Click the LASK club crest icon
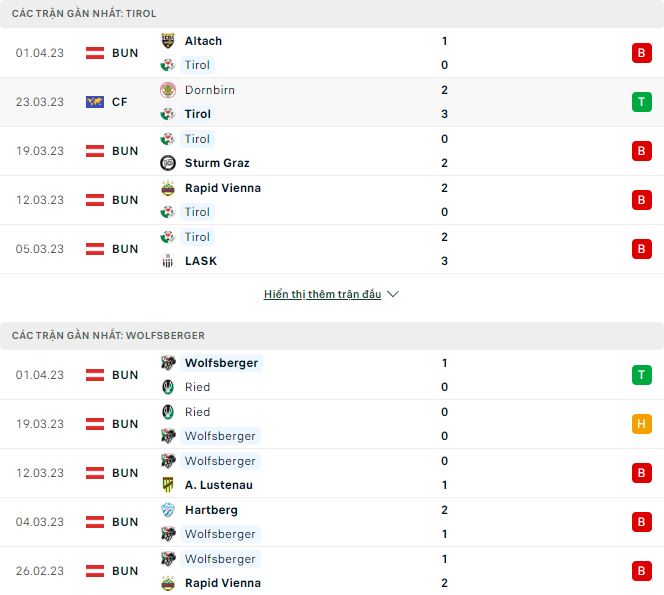Screen dimensions: 664x595 coord(168,261)
